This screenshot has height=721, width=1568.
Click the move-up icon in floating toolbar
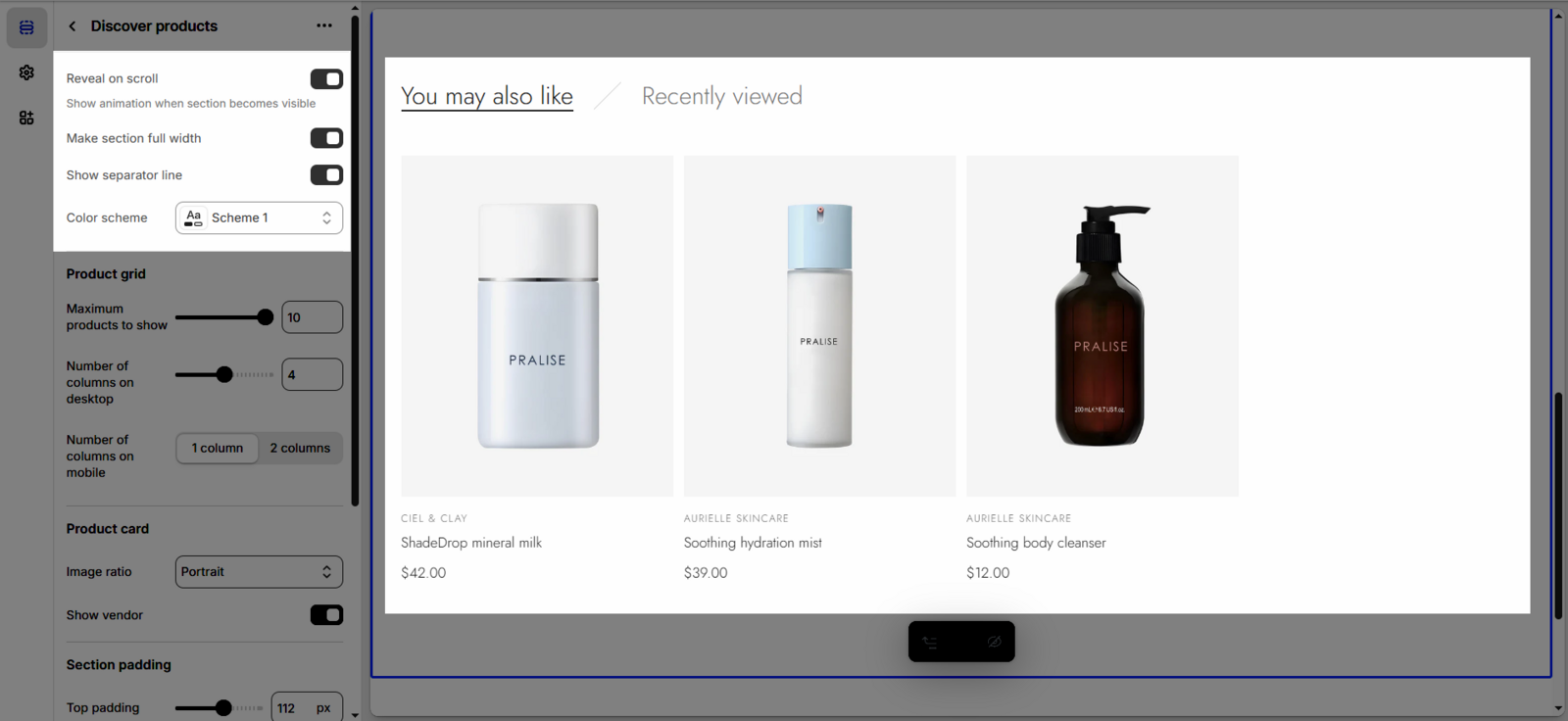(x=930, y=643)
